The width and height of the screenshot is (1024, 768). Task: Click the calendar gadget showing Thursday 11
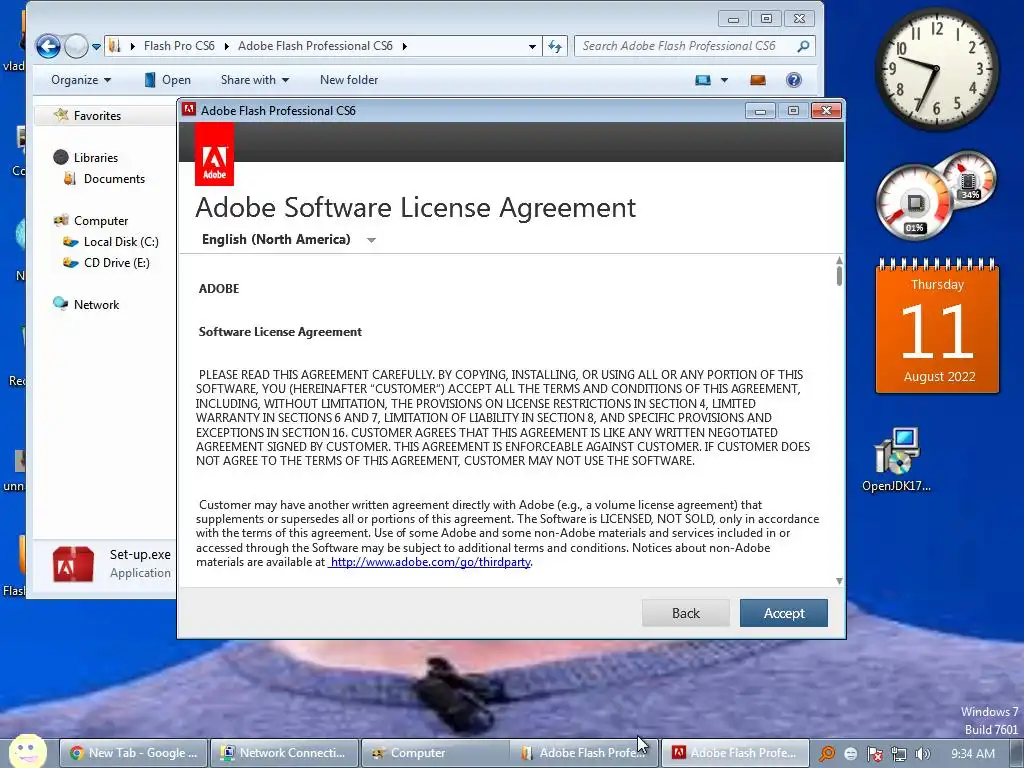pos(937,327)
